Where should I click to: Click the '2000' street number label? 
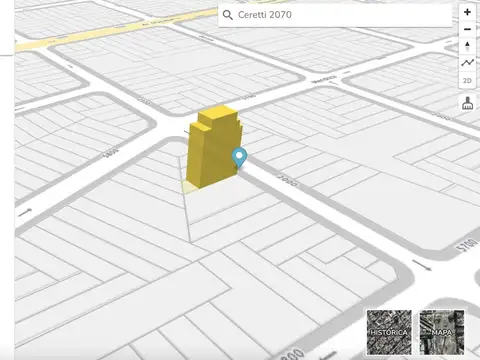click(x=288, y=181)
